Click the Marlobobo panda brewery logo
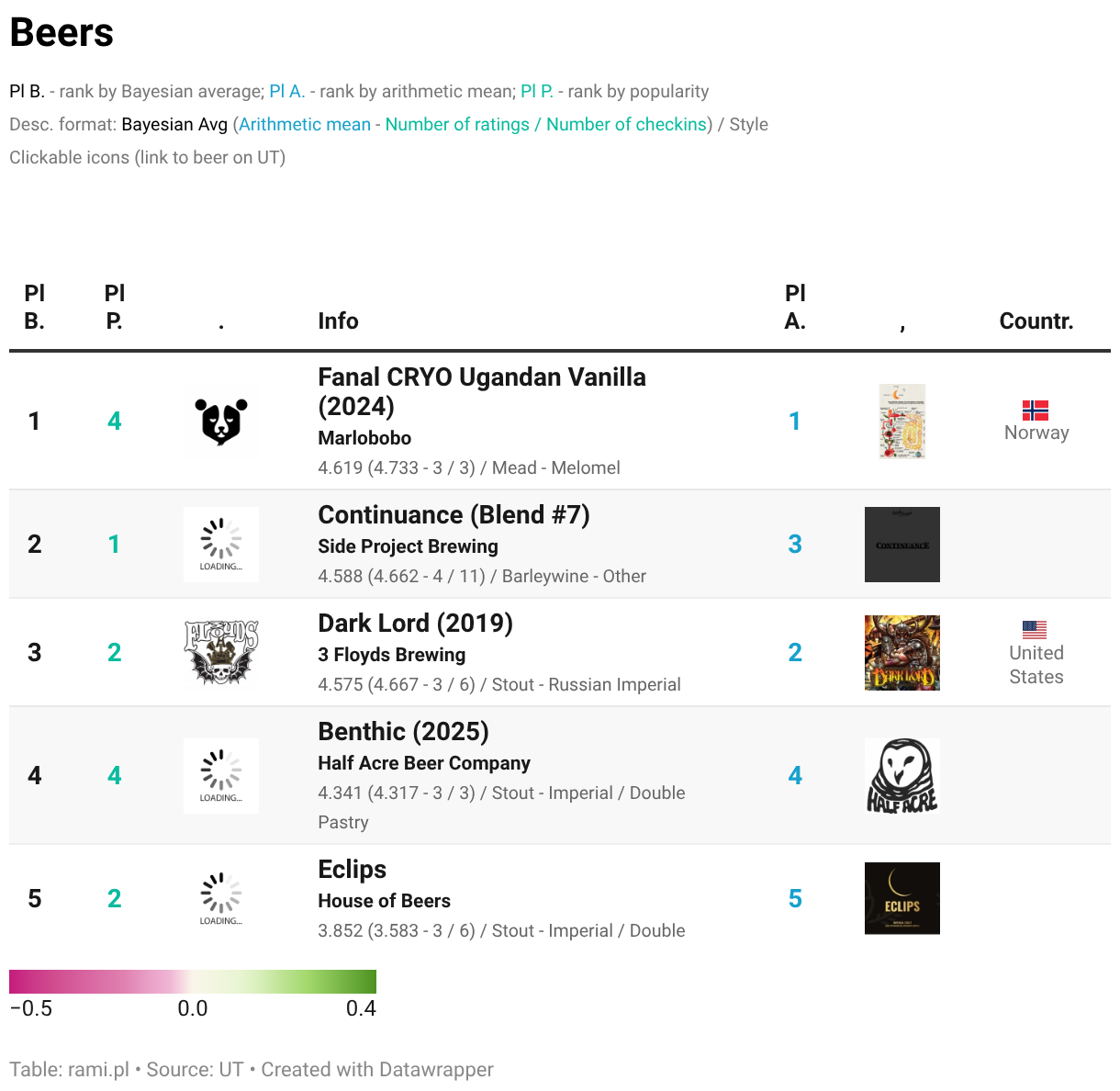Viewport: 1120px width, 1091px height. pos(220,422)
